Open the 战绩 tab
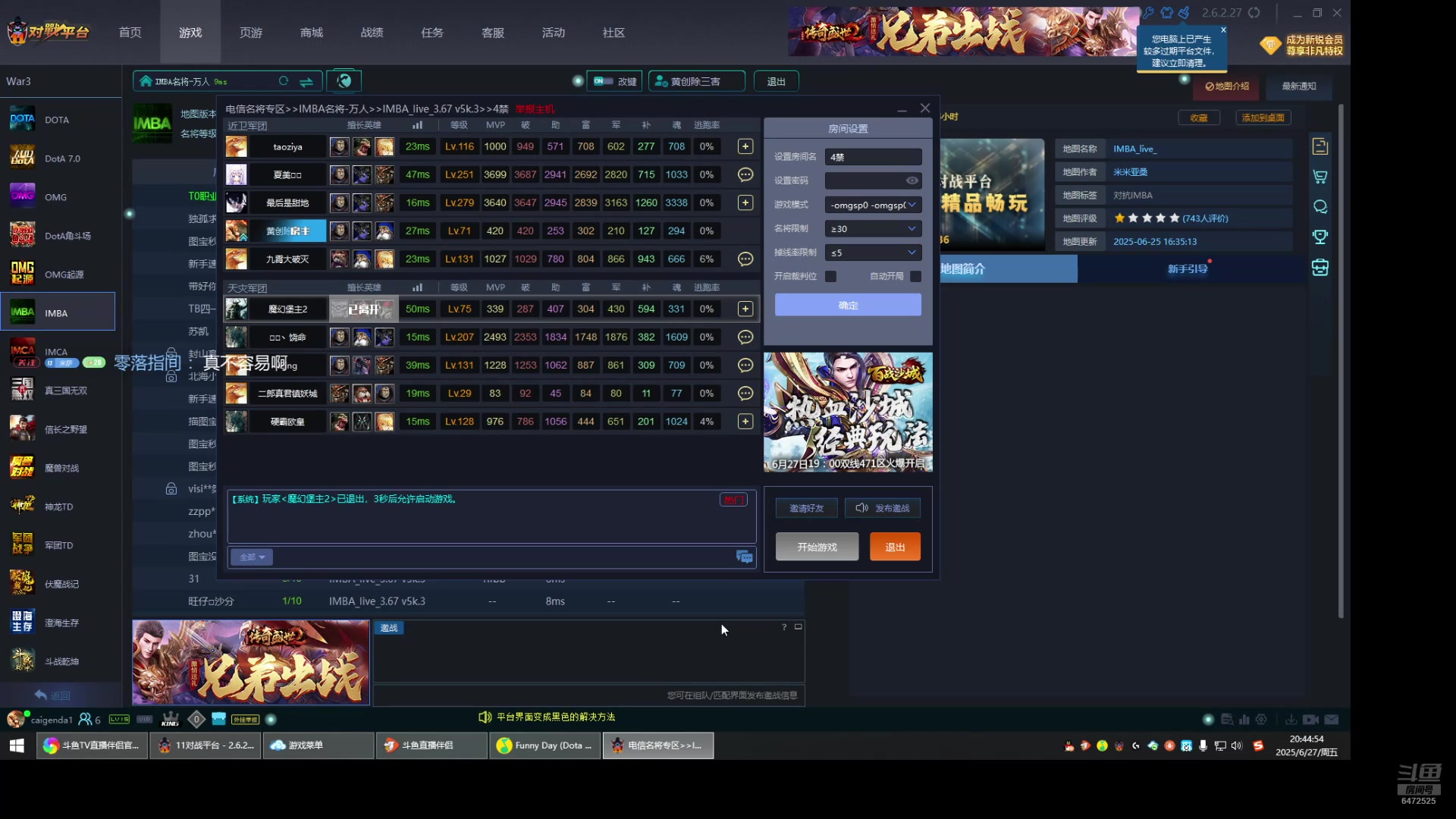1456x819 pixels. point(372,33)
